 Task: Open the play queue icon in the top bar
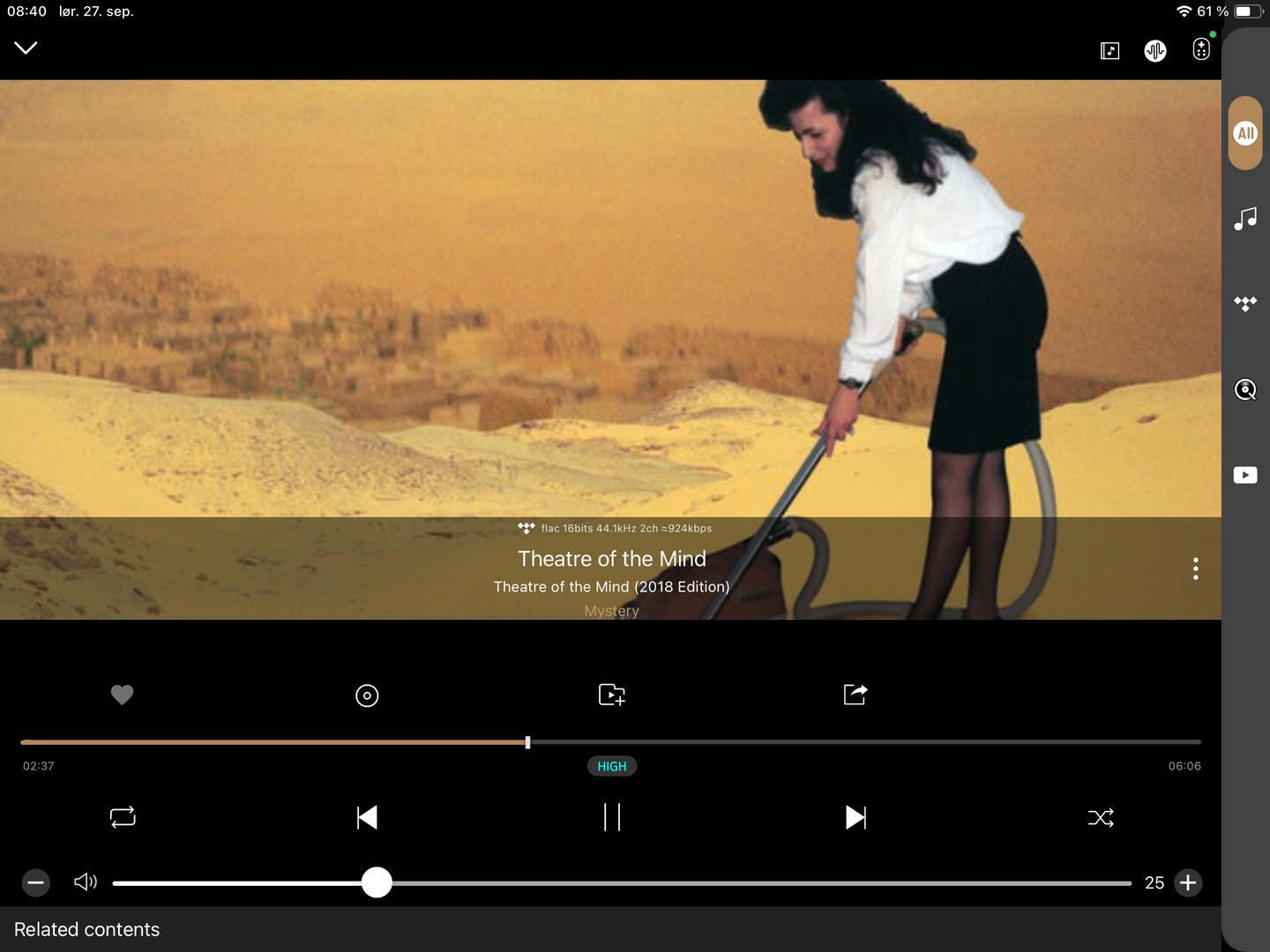(1109, 51)
